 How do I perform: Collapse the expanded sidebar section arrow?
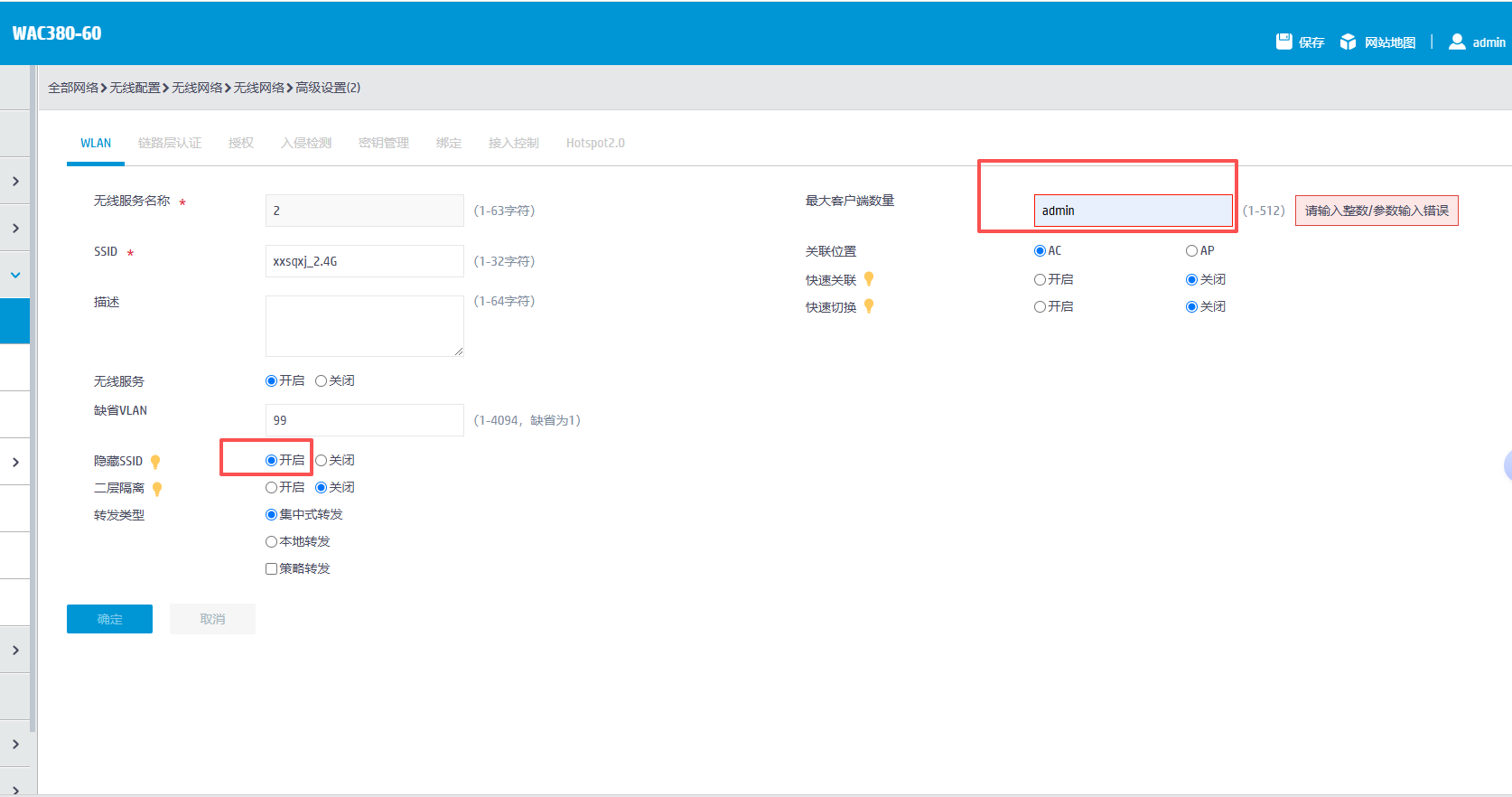click(x=15, y=275)
